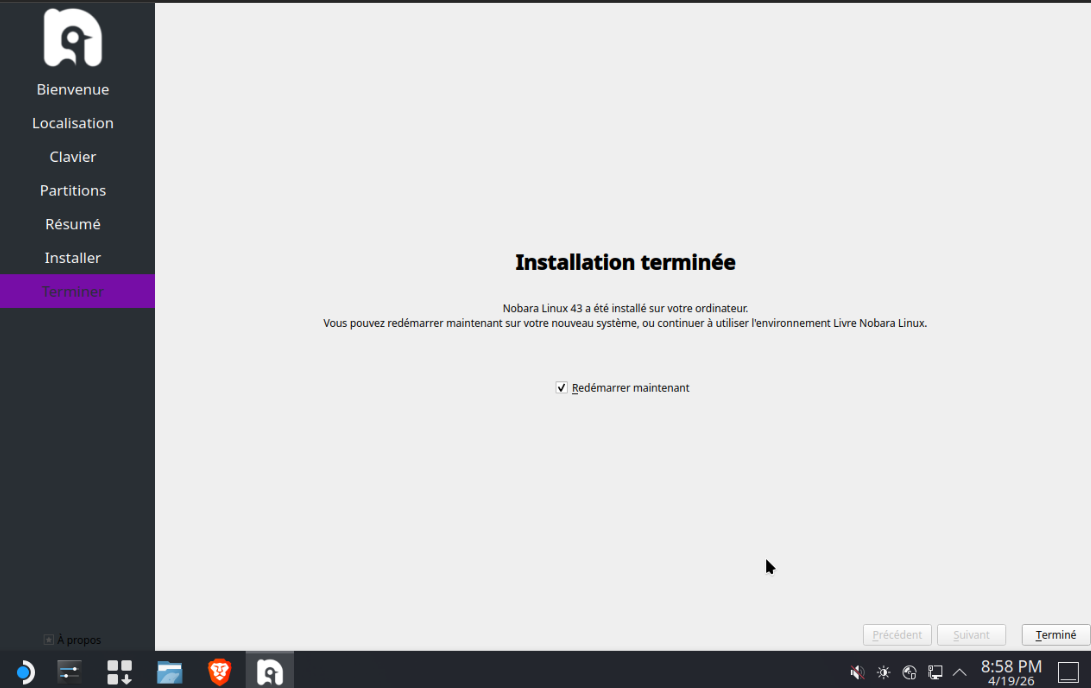The image size is (1091, 688).
Task: Select the Terminer step in the sidebar
Action: [73, 291]
